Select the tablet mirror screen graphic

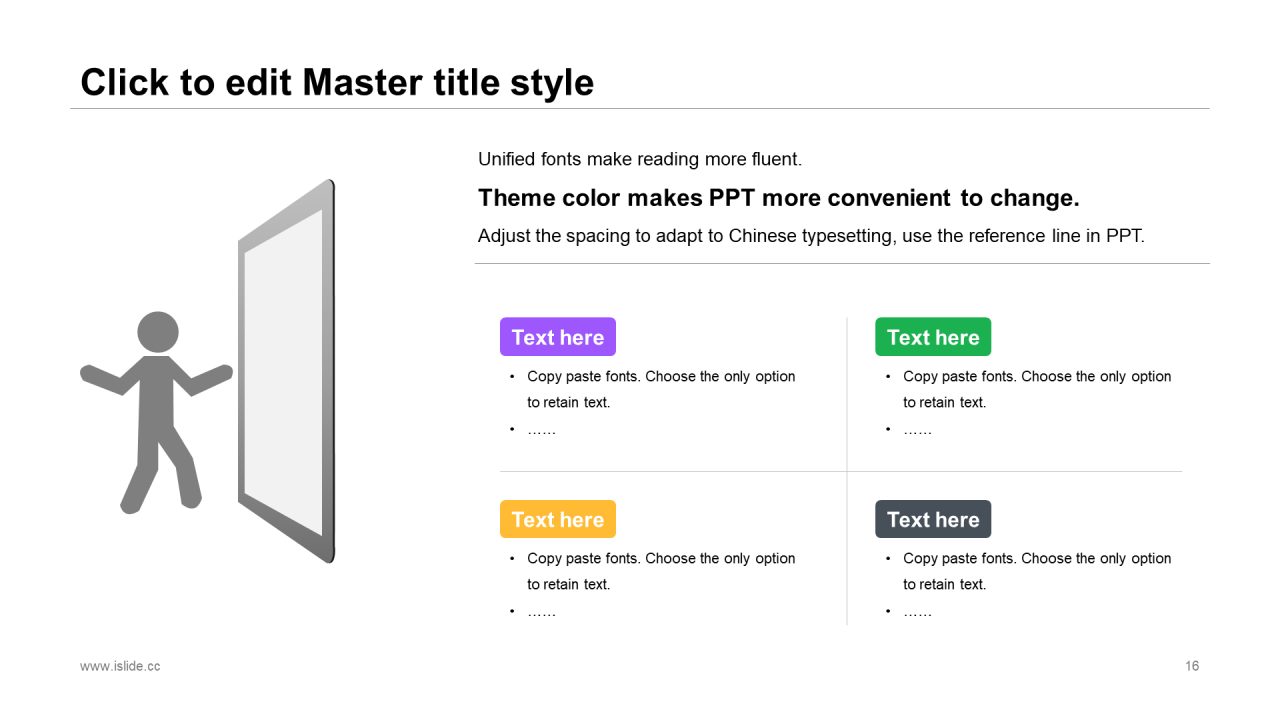[x=287, y=371]
